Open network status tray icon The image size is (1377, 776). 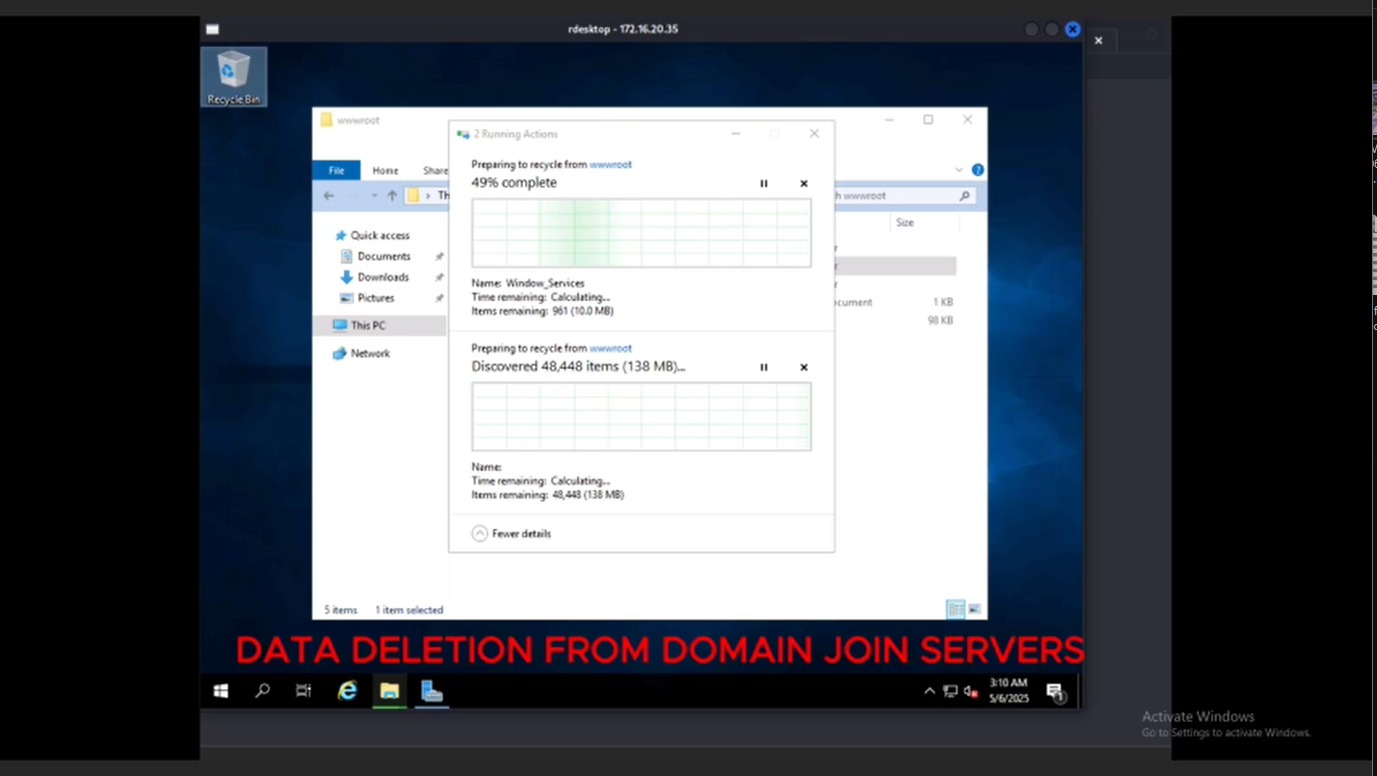[950, 691]
